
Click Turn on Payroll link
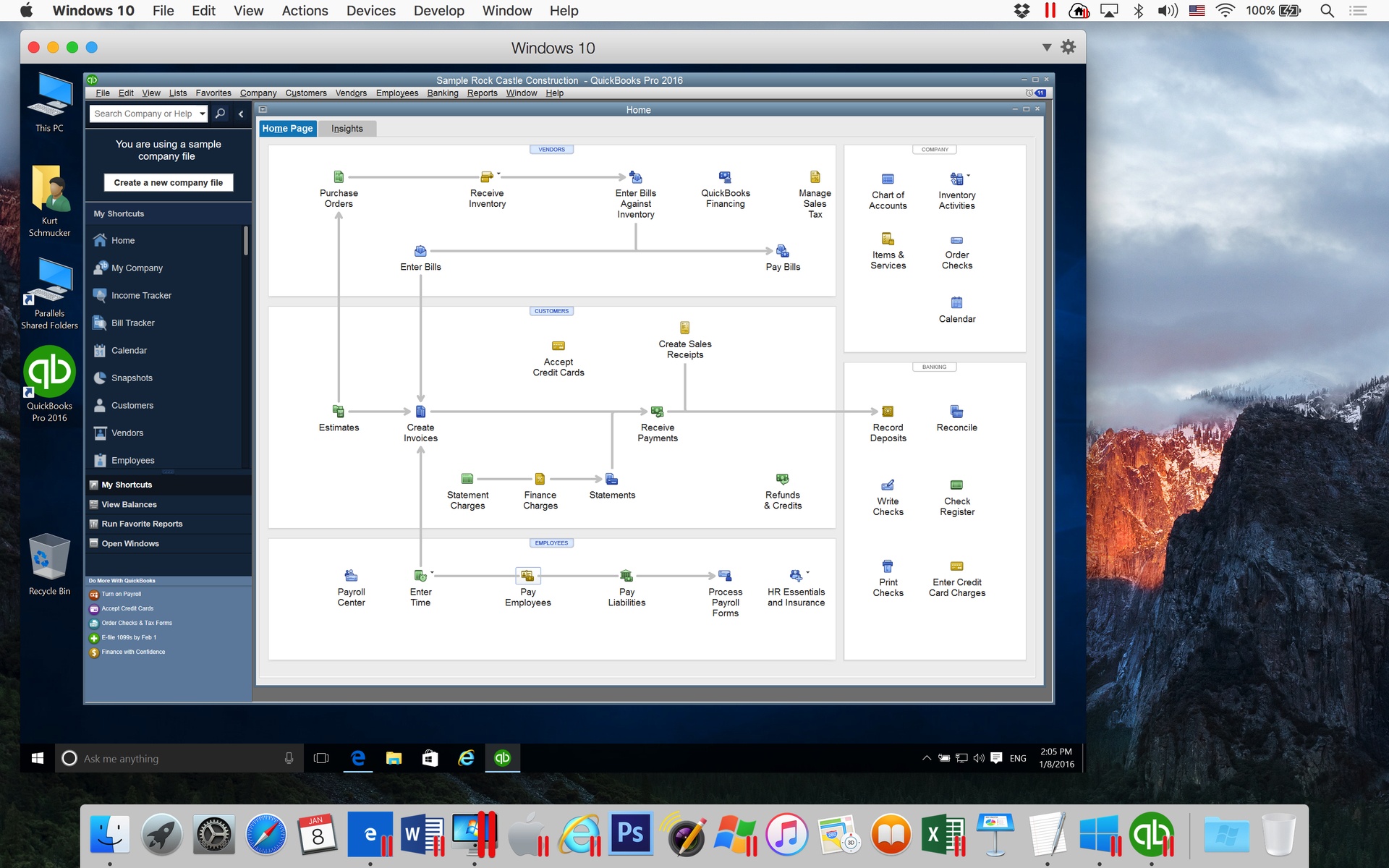[x=121, y=595]
